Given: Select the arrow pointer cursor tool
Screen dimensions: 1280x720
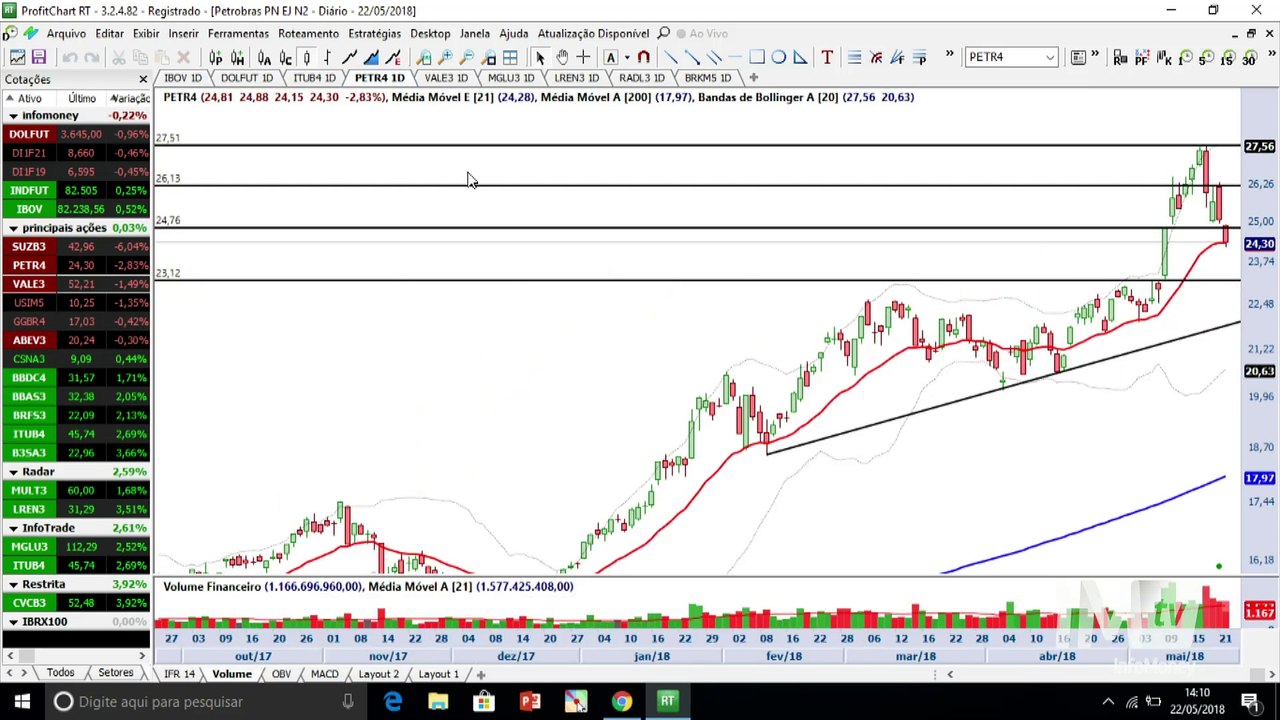Looking at the screenshot, I should pyautogui.click(x=540, y=57).
